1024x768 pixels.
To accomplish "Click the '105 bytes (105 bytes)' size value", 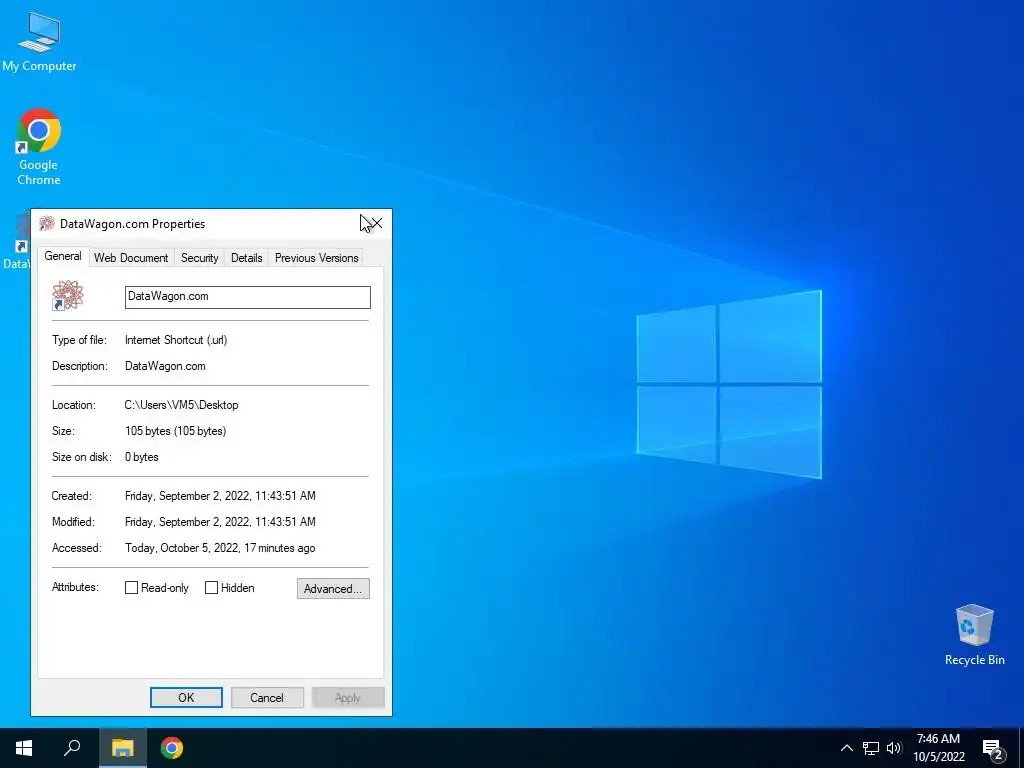I will tap(175, 431).
